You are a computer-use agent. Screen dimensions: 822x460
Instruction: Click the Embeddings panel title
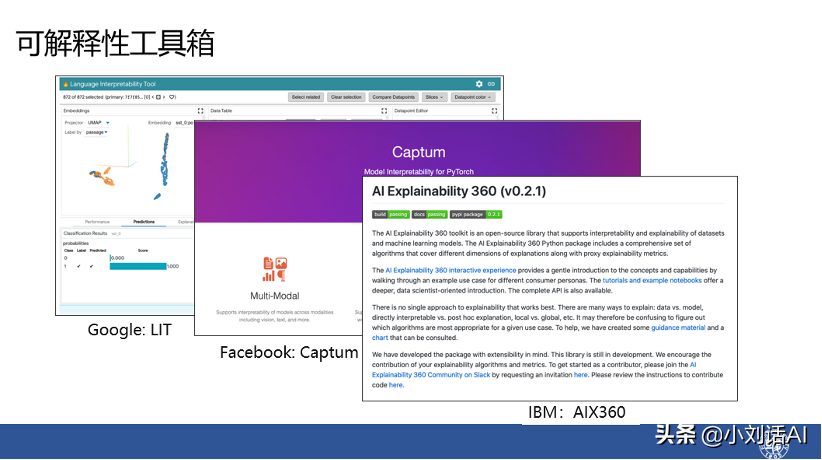[x=77, y=111]
